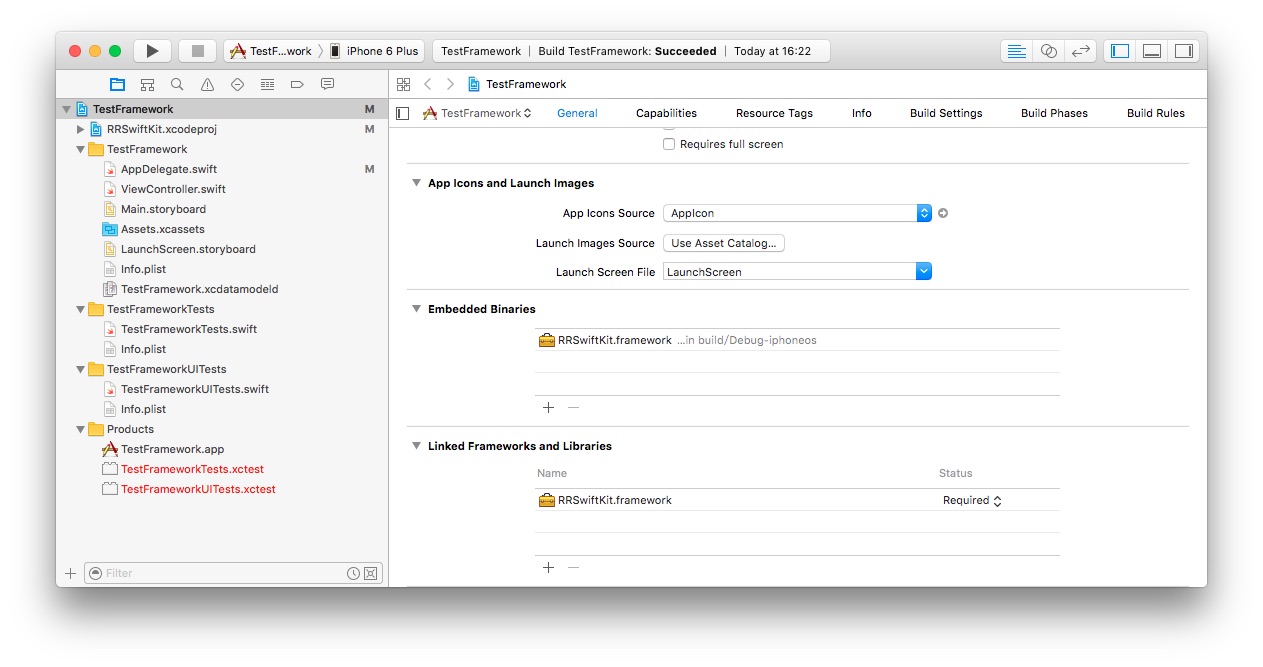Select TestFramework.app product
1263x667 pixels.
[x=172, y=449]
